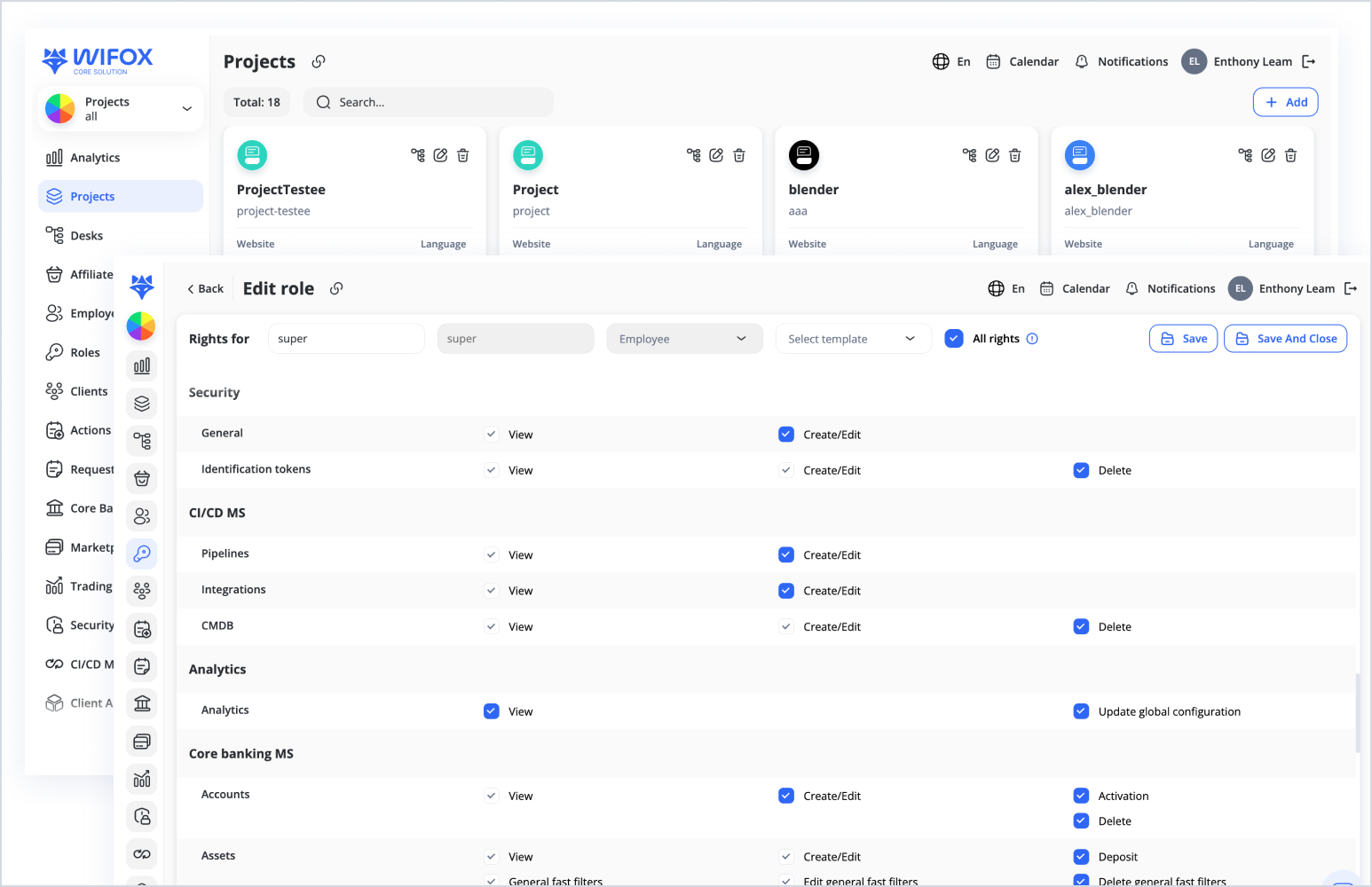
Task: Open Analytics in the left sidebar
Action: tap(95, 158)
